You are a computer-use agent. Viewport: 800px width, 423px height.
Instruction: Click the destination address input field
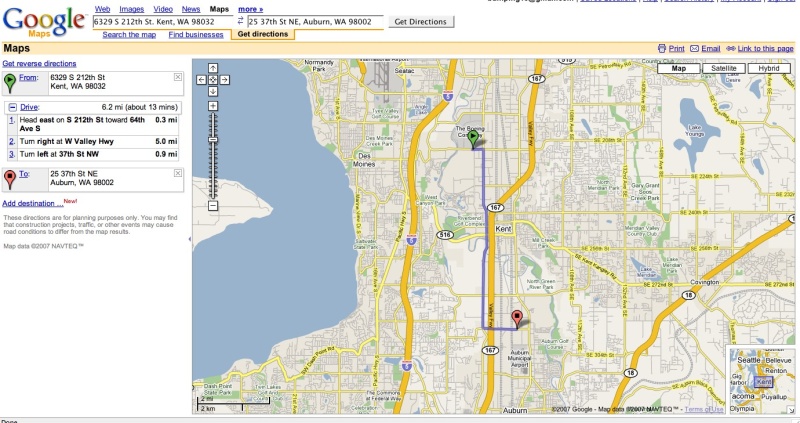315,21
